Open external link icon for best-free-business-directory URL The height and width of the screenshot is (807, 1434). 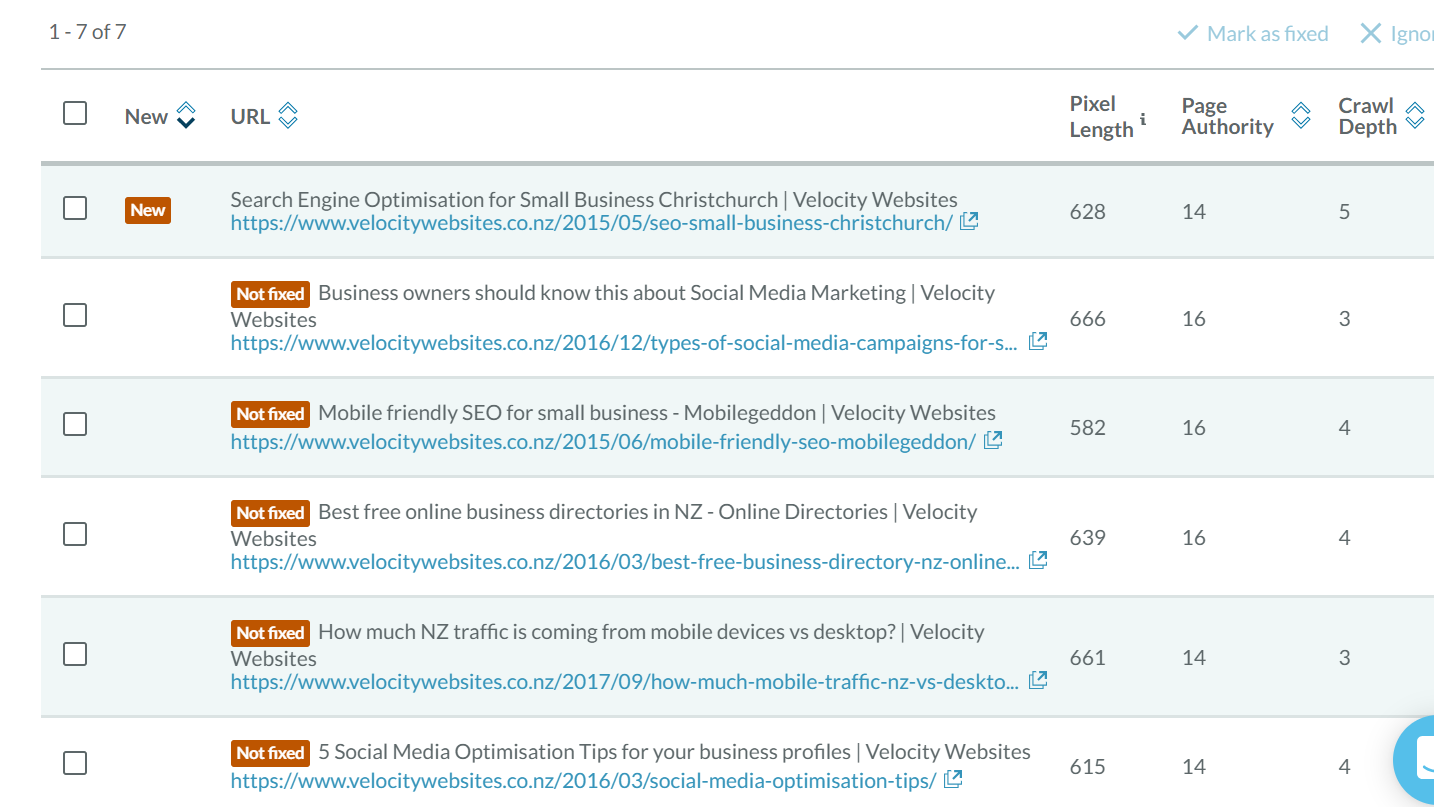coord(1038,560)
